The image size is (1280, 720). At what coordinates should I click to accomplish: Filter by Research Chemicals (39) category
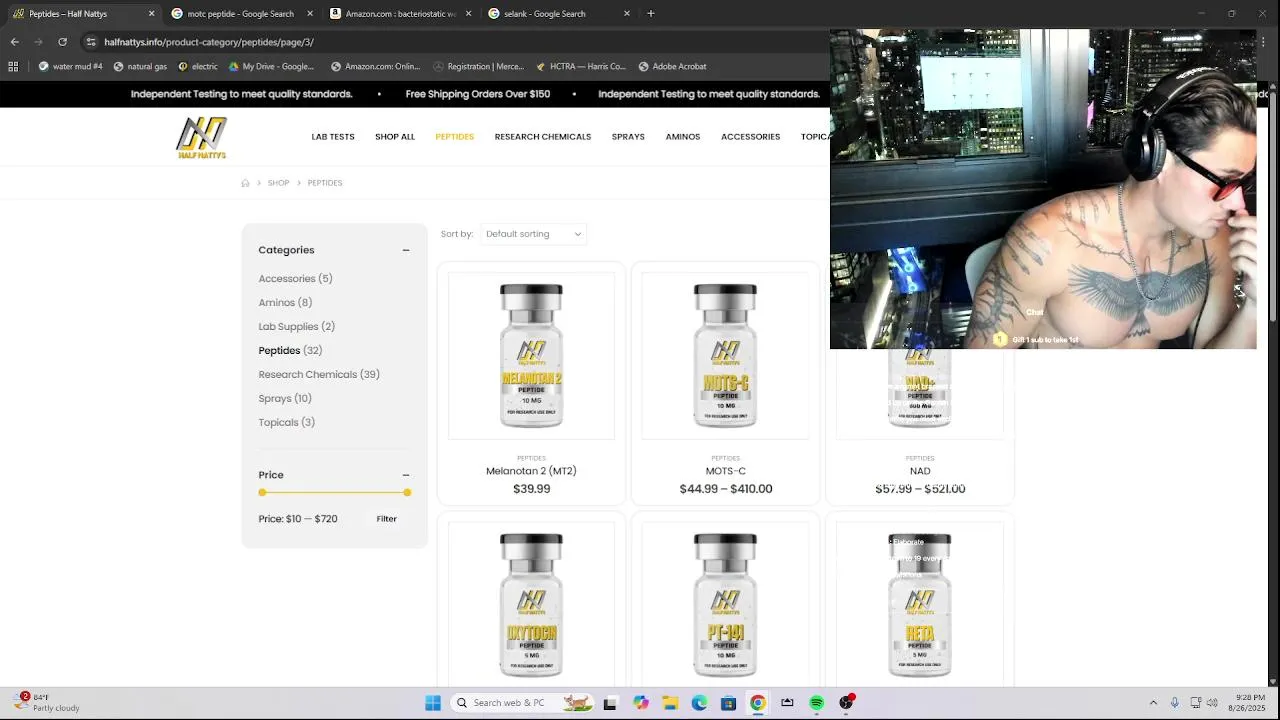(x=319, y=375)
